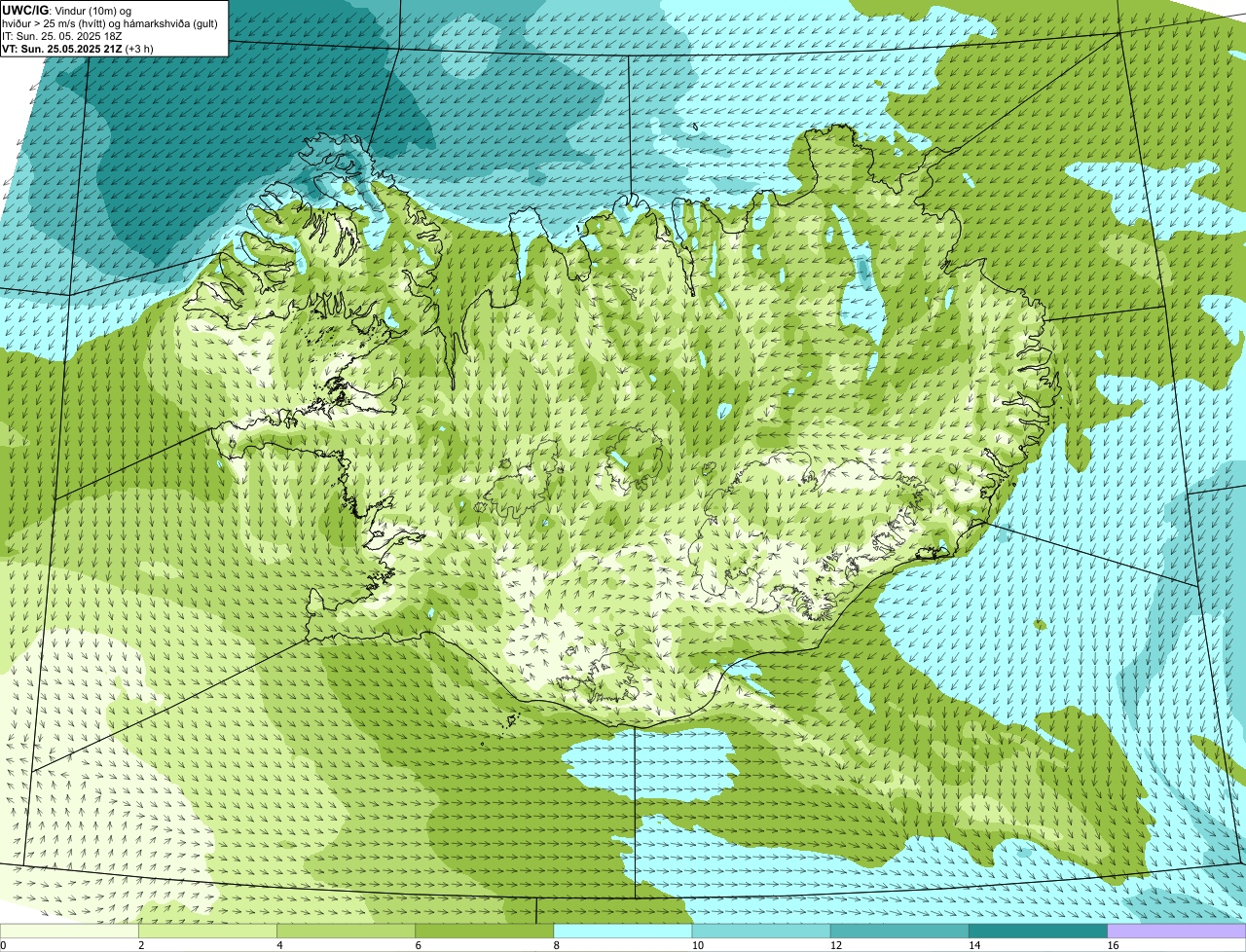Select the light green 2–4 m/s legend swatch
Image resolution: width=1246 pixels, height=952 pixels.
207,931
